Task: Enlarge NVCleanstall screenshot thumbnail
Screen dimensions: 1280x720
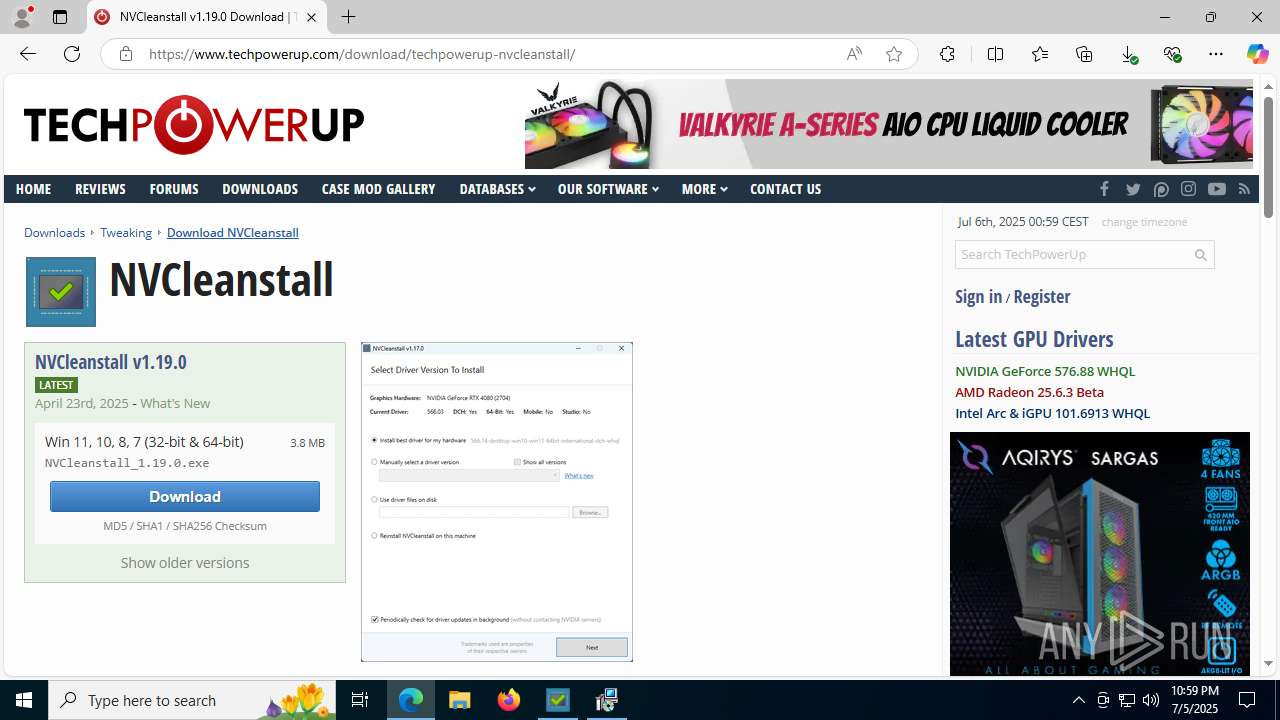Action: 497,501
